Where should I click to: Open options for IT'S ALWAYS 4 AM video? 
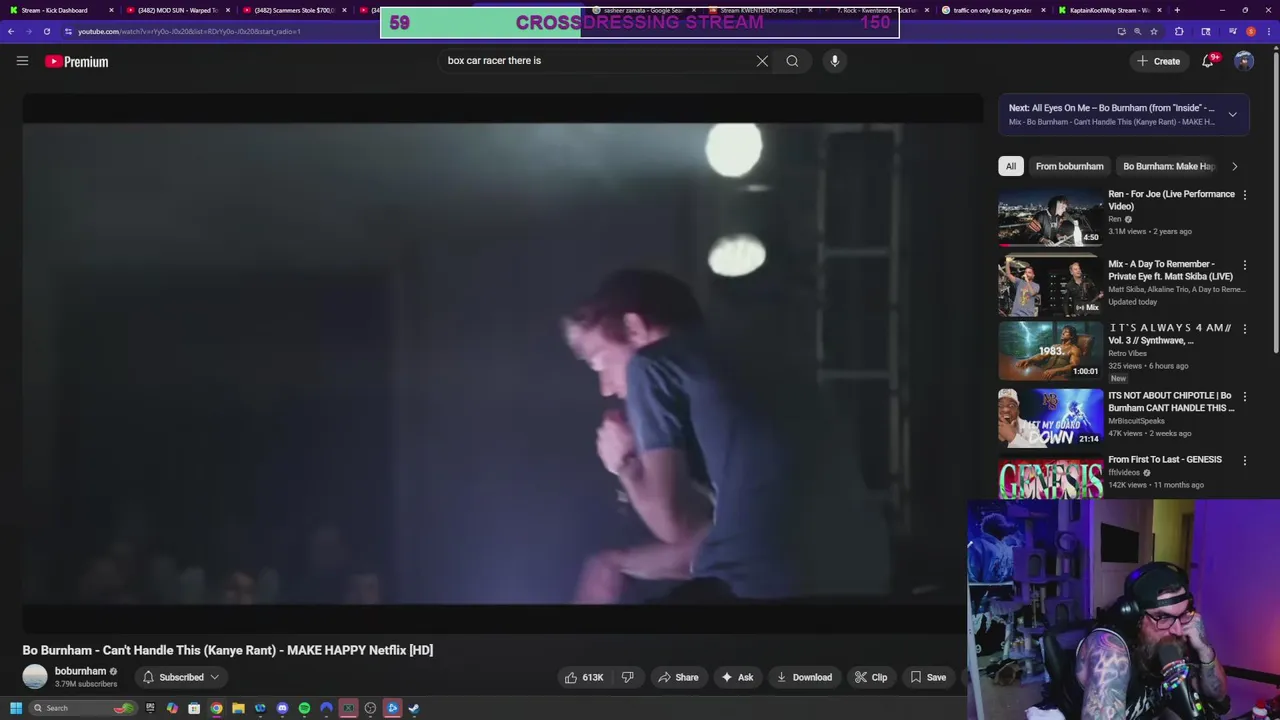click(1245, 329)
